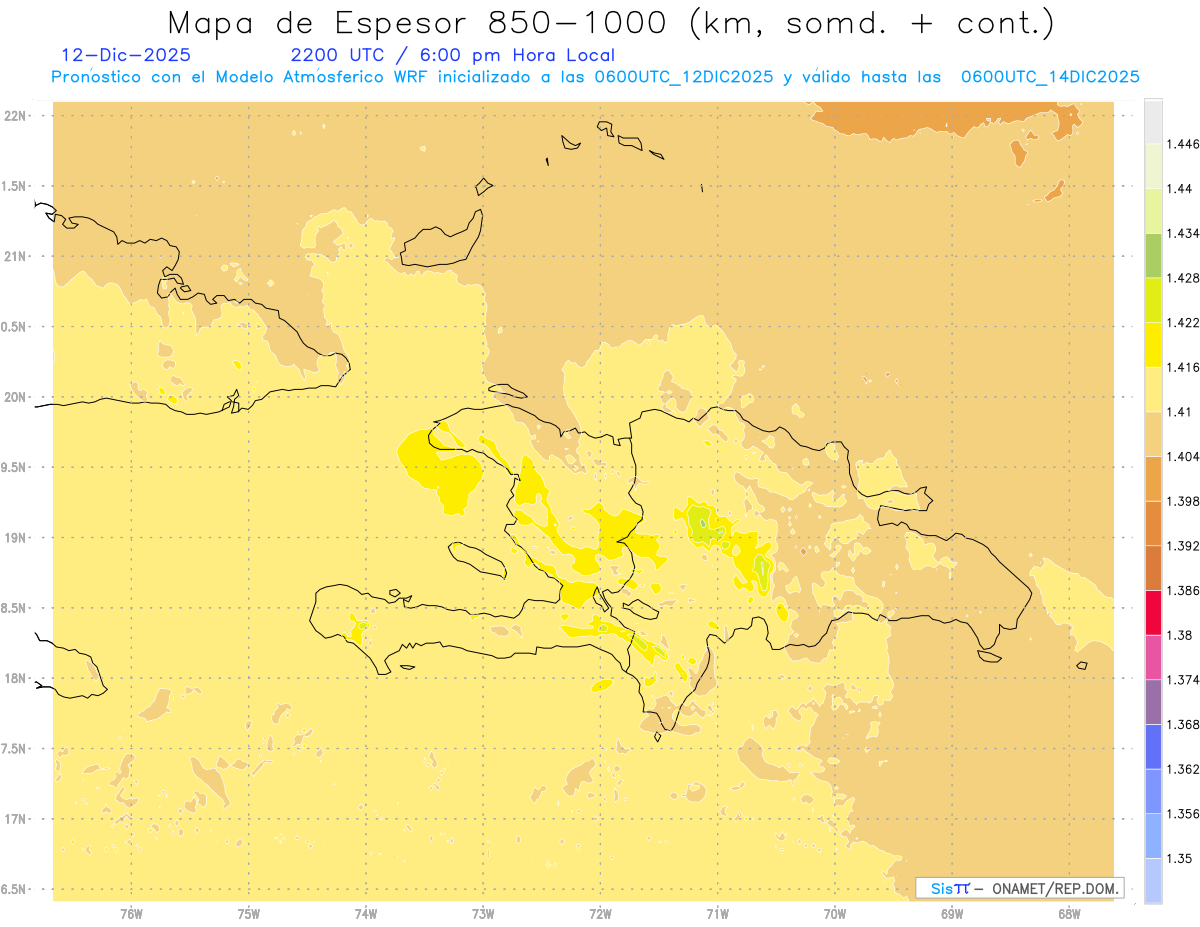This screenshot has width=1200, height=927.
Task: Click the '1.398' legend value
Action: [1182, 501]
